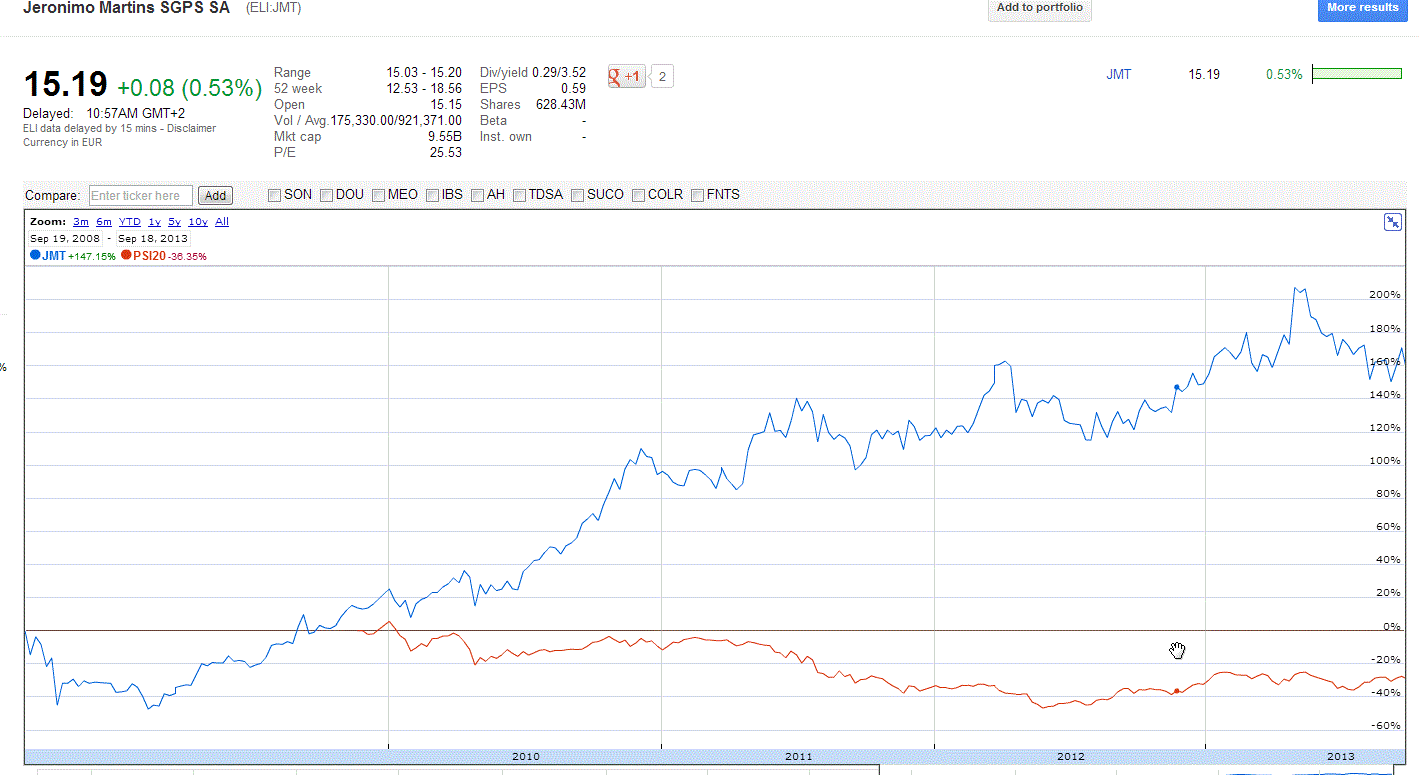Image resolution: width=1420 pixels, height=775 pixels.
Task: Click the JMT ticker in the right summary
Action: pyautogui.click(x=1119, y=75)
